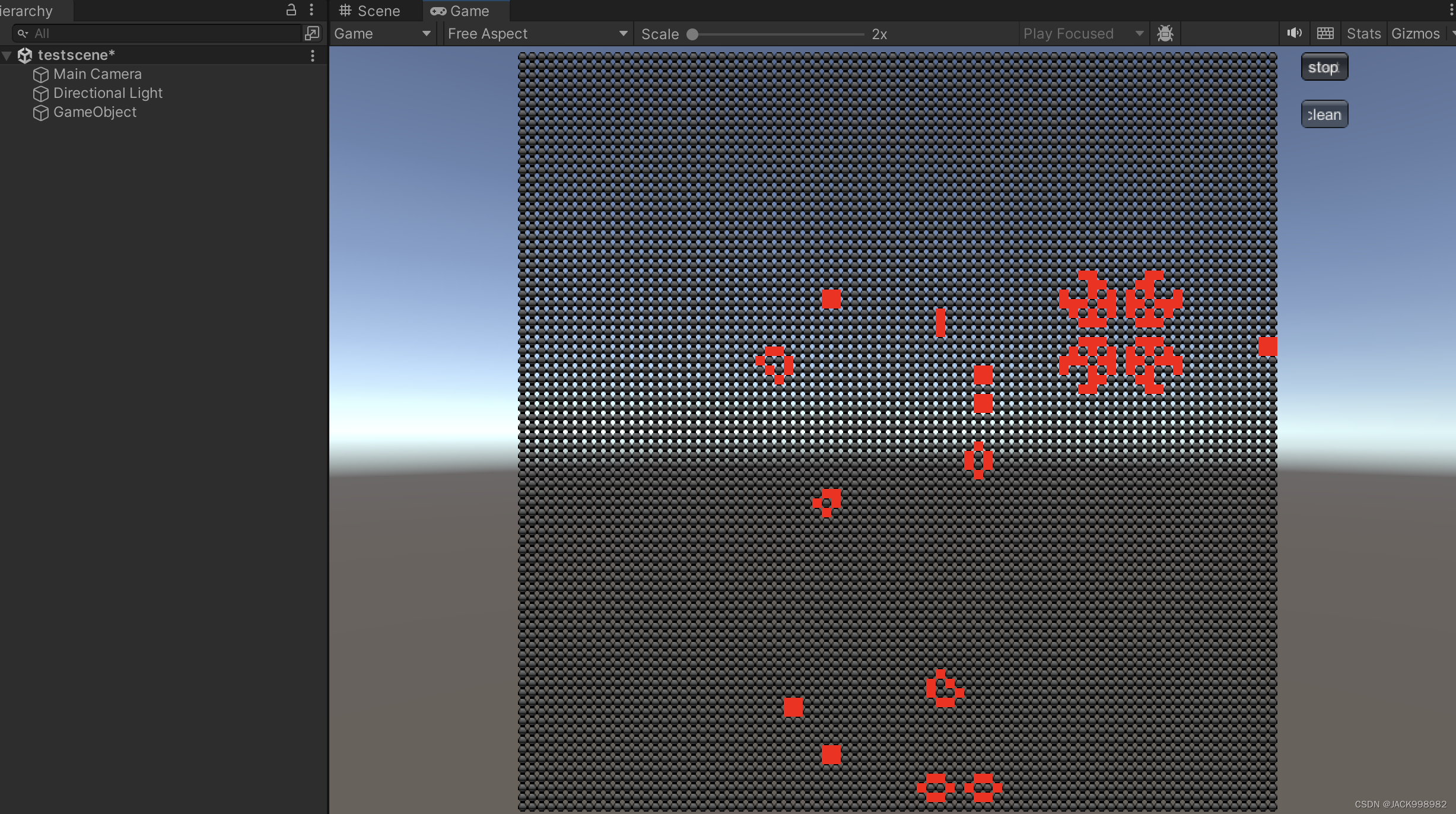Click the Hierarchy lock icon
Image resolution: width=1456 pixels, height=814 pixels.
[291, 9]
